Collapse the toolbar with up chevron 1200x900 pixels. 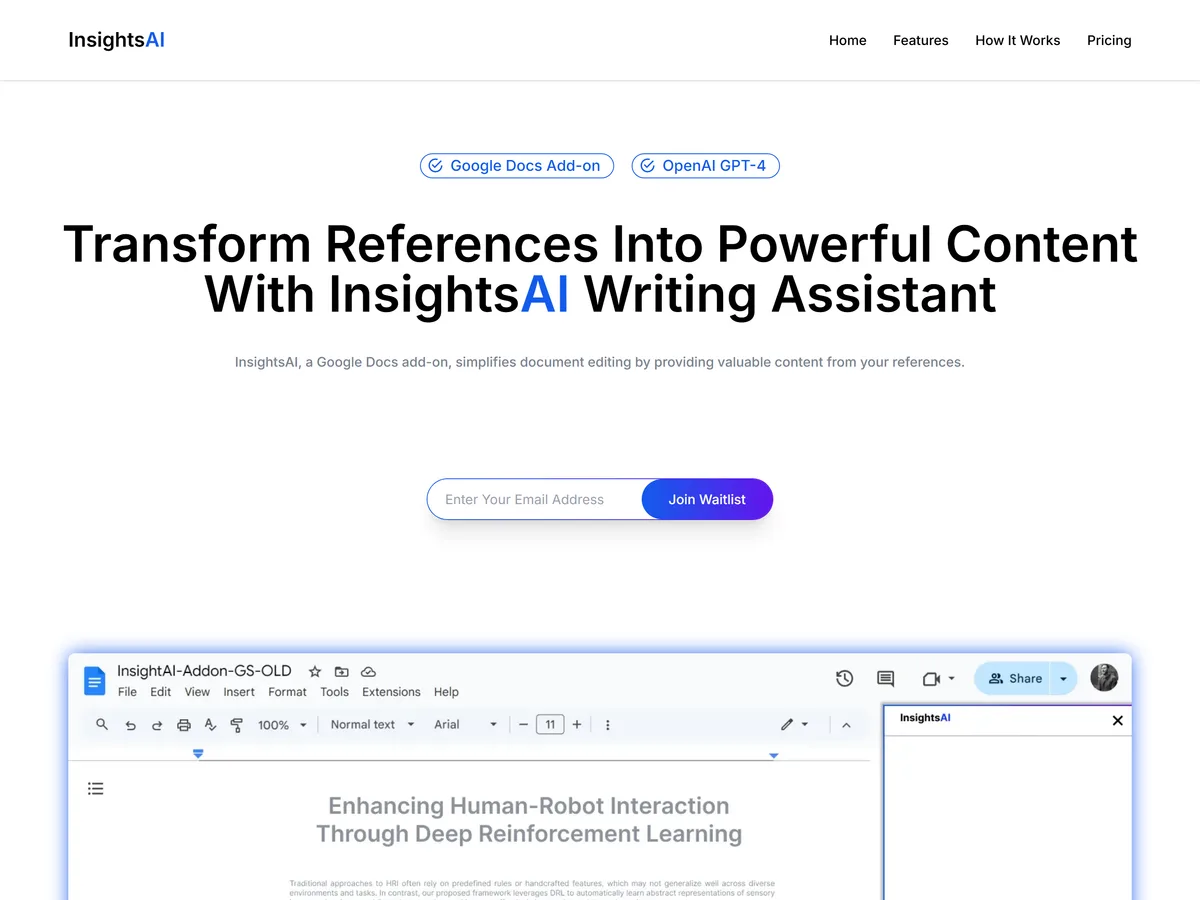click(x=846, y=725)
